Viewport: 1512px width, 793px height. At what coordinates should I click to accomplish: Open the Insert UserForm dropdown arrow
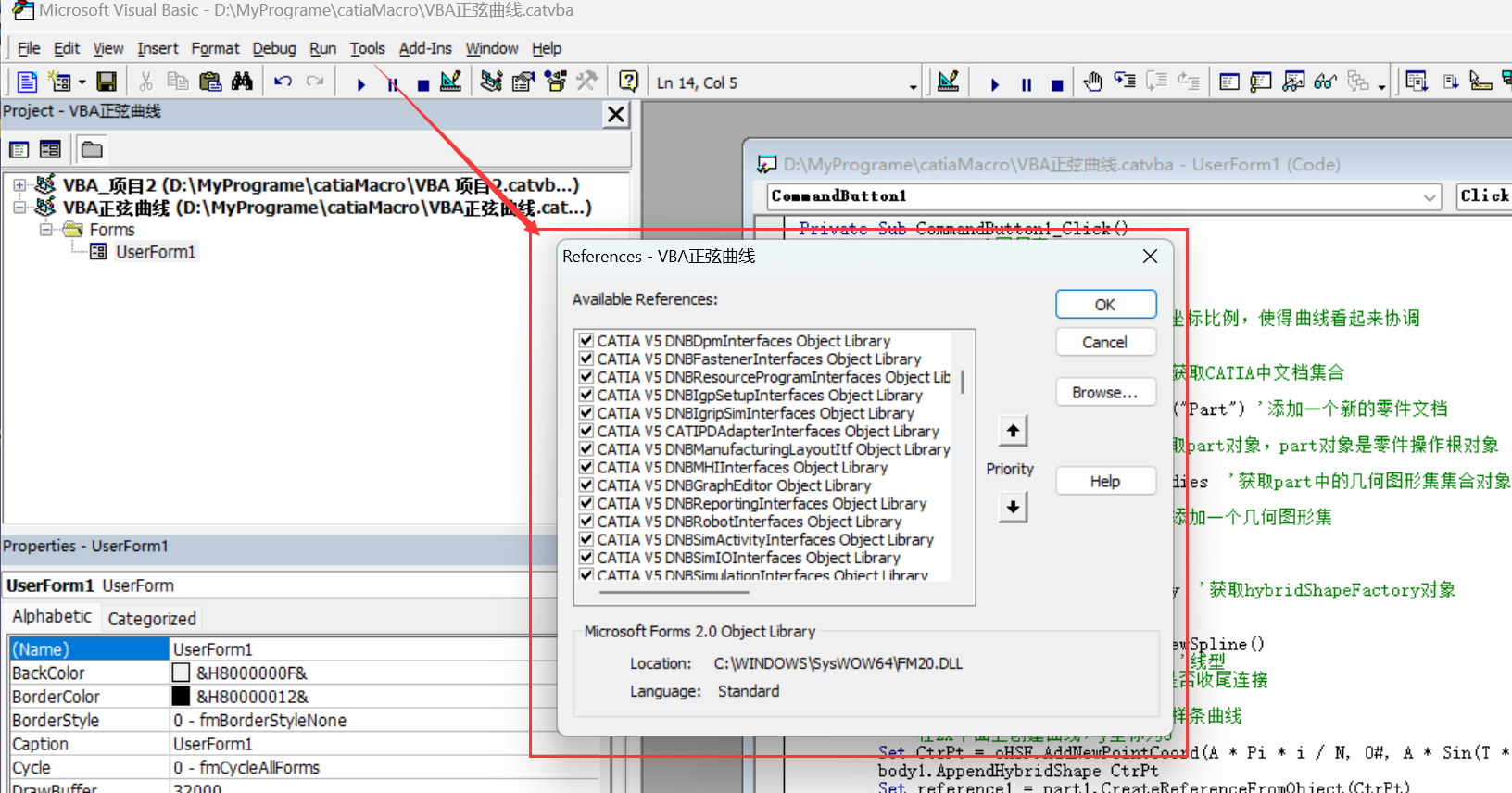click(82, 82)
